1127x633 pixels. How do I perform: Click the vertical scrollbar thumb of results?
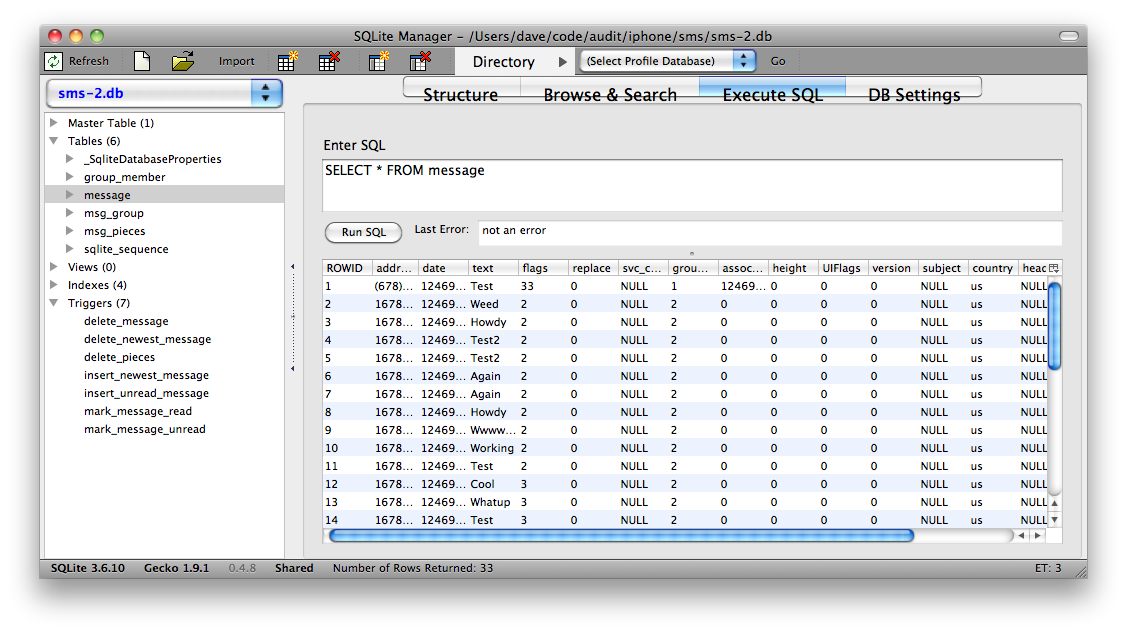pos(1054,326)
